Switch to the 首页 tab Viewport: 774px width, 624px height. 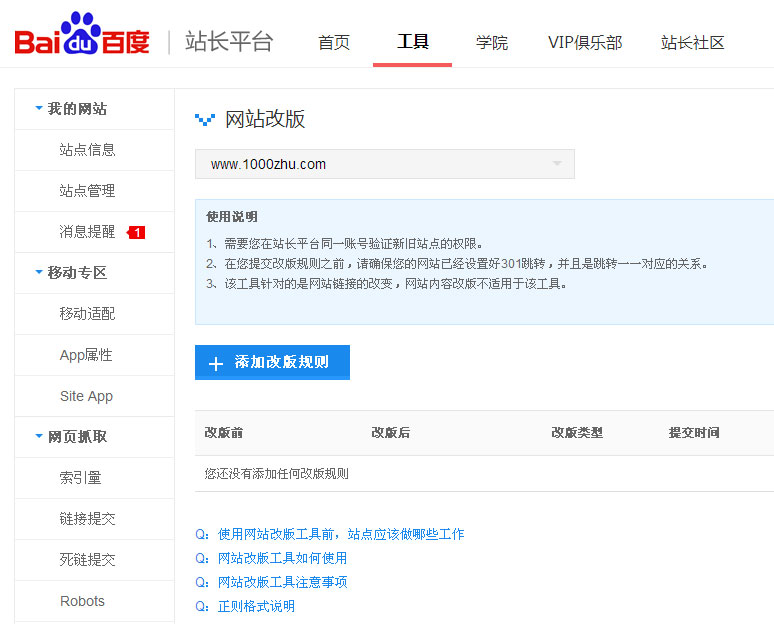click(334, 43)
